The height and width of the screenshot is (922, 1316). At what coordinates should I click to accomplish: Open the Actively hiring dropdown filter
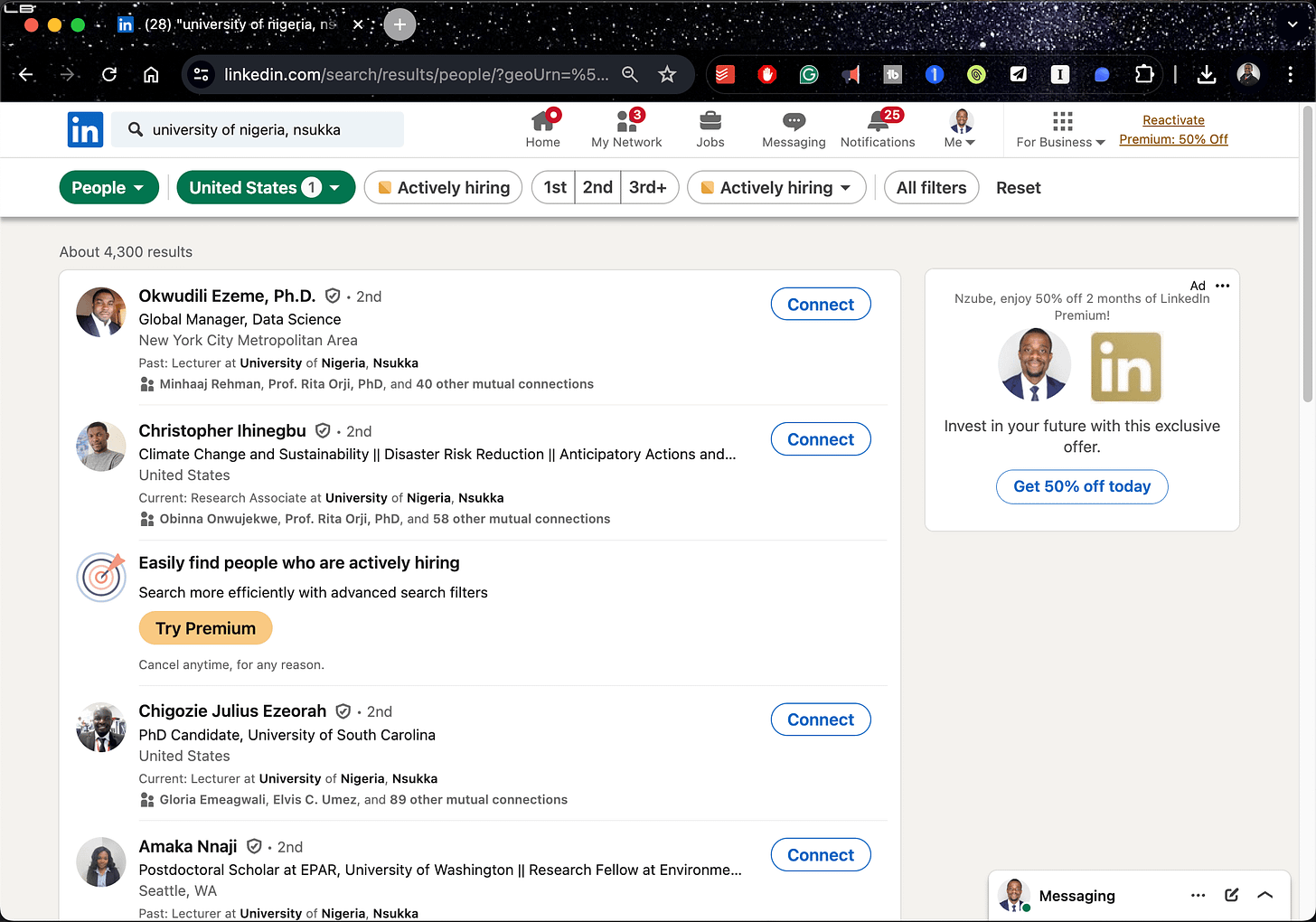point(776,187)
